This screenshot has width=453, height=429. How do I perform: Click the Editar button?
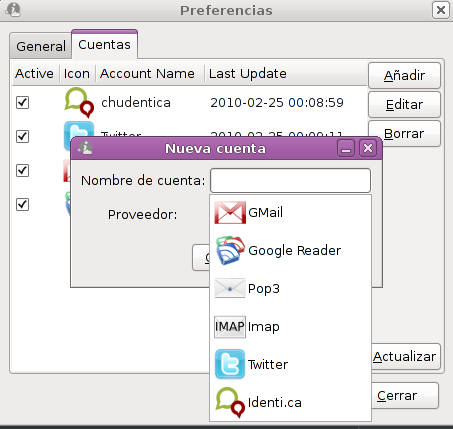click(x=404, y=105)
